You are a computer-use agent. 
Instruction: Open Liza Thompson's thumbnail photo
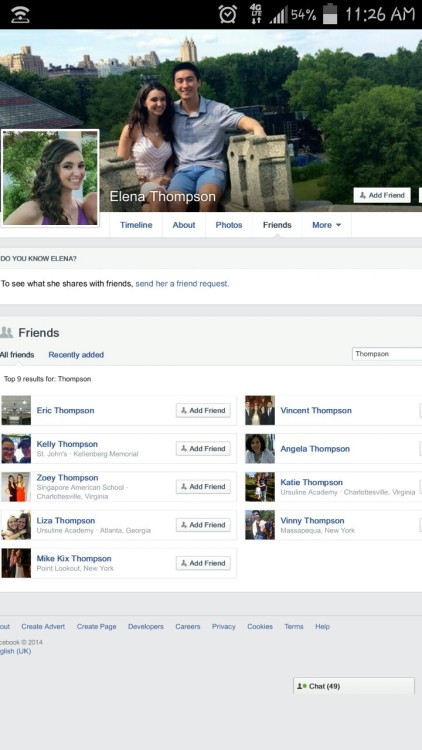16,525
